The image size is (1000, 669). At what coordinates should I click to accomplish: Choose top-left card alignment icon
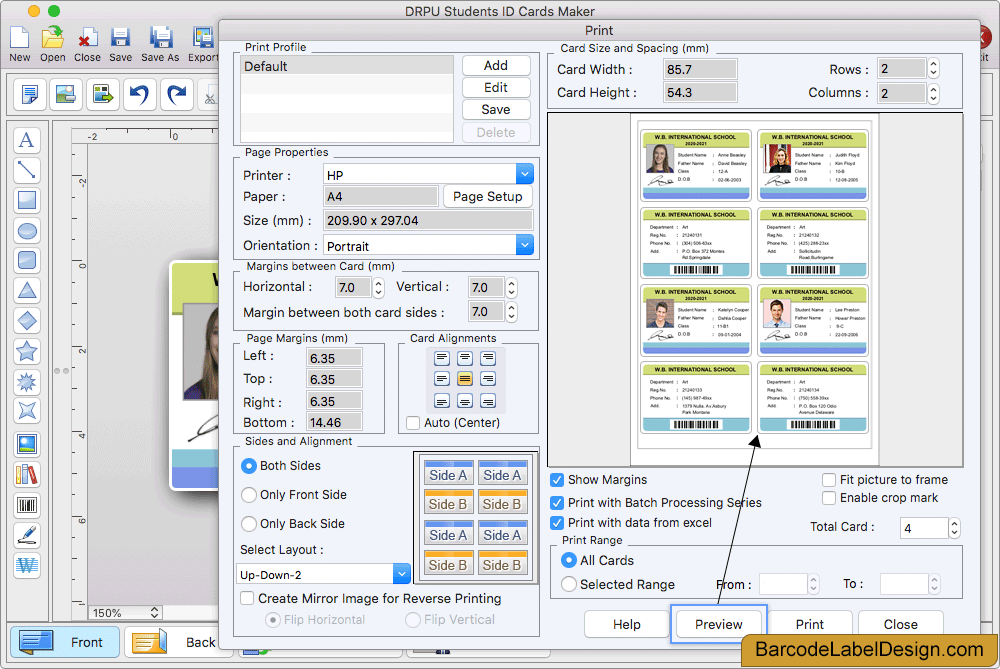coord(442,358)
